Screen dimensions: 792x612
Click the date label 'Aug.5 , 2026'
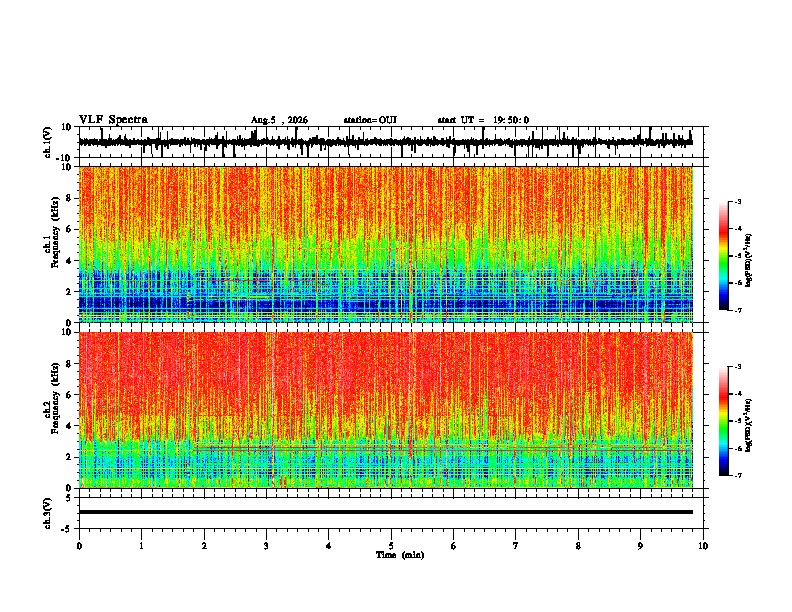pos(279,120)
